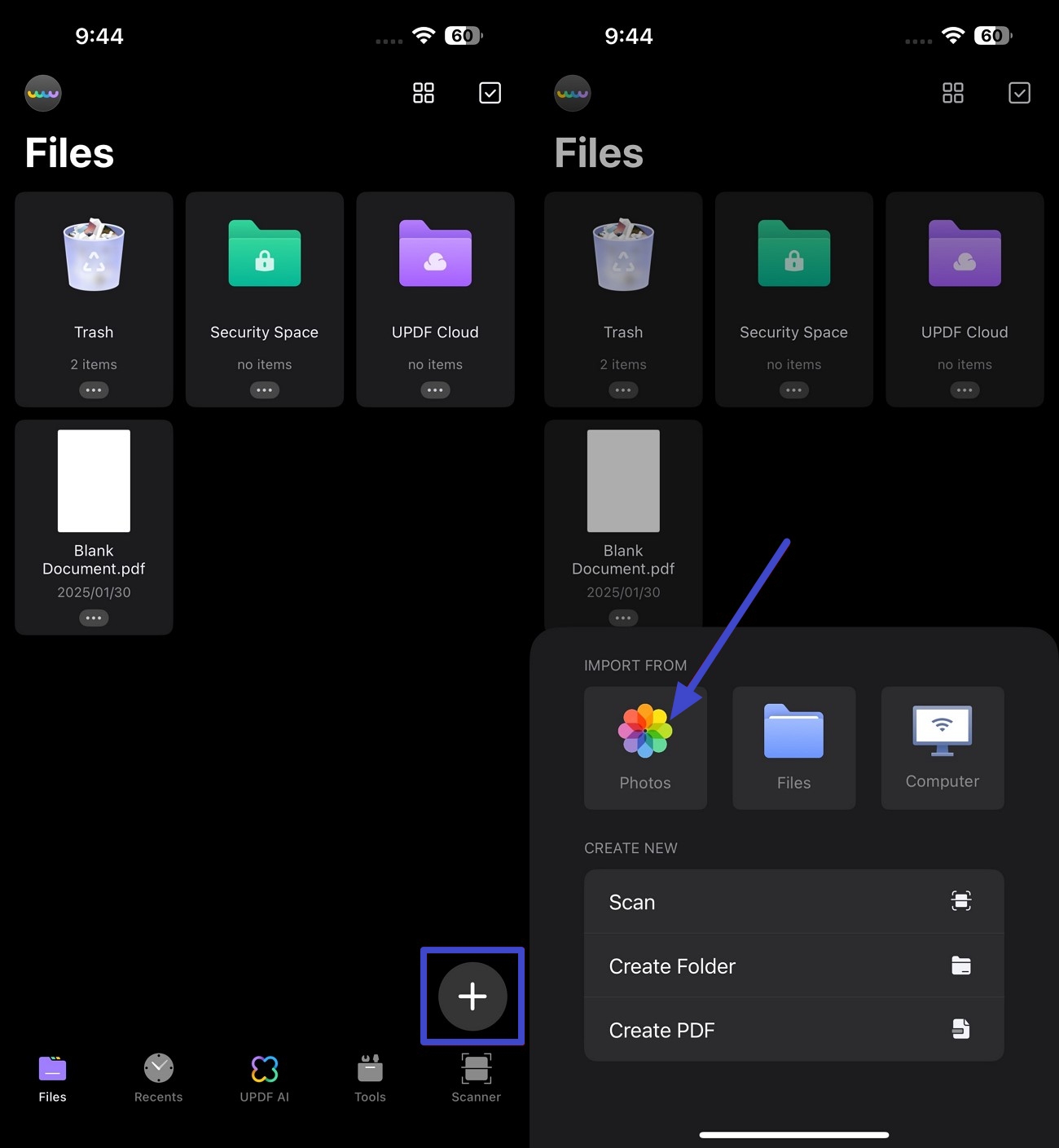
Task: Import from Photos
Action: tap(645, 746)
